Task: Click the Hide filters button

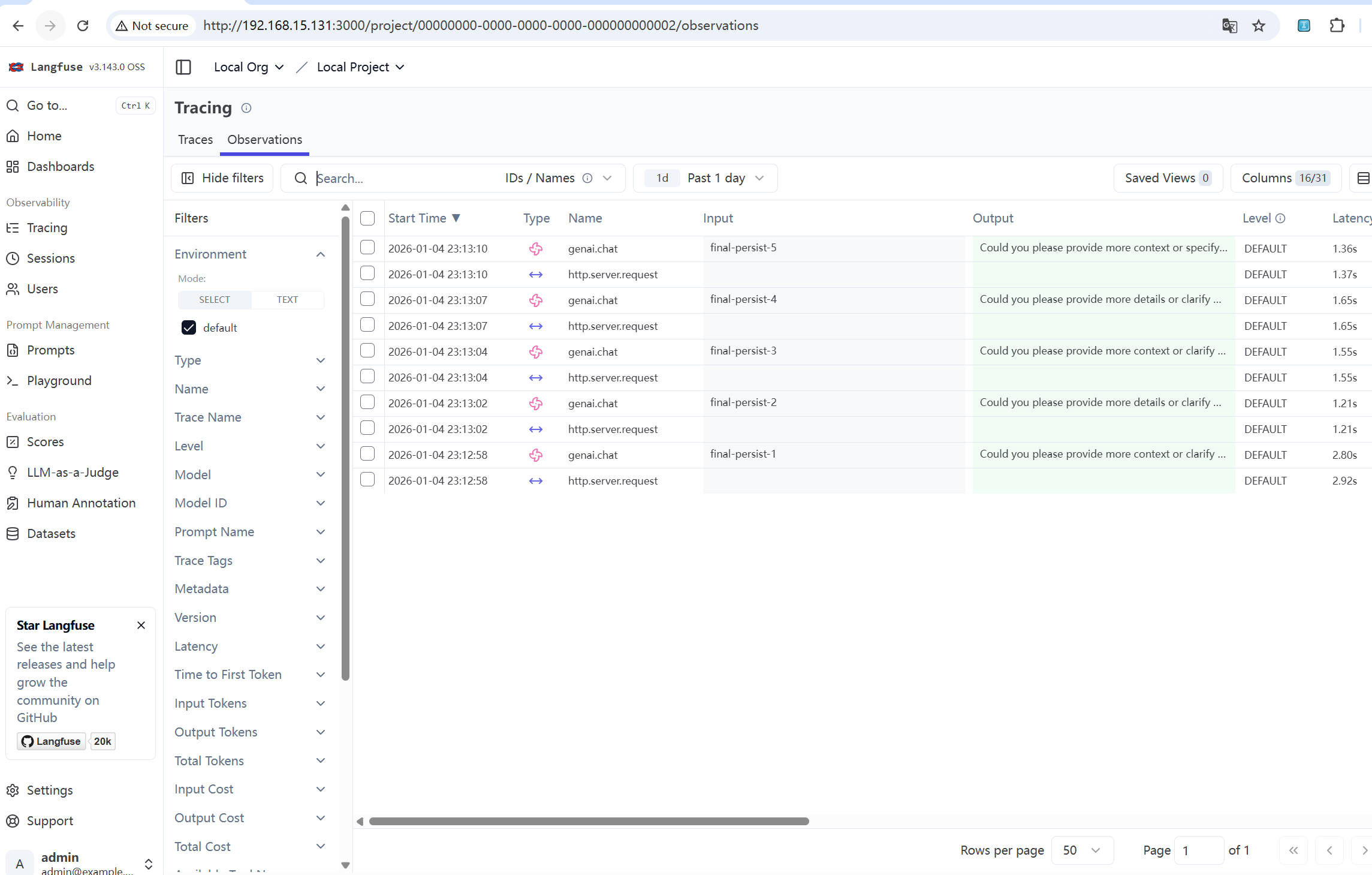Action: [222, 178]
